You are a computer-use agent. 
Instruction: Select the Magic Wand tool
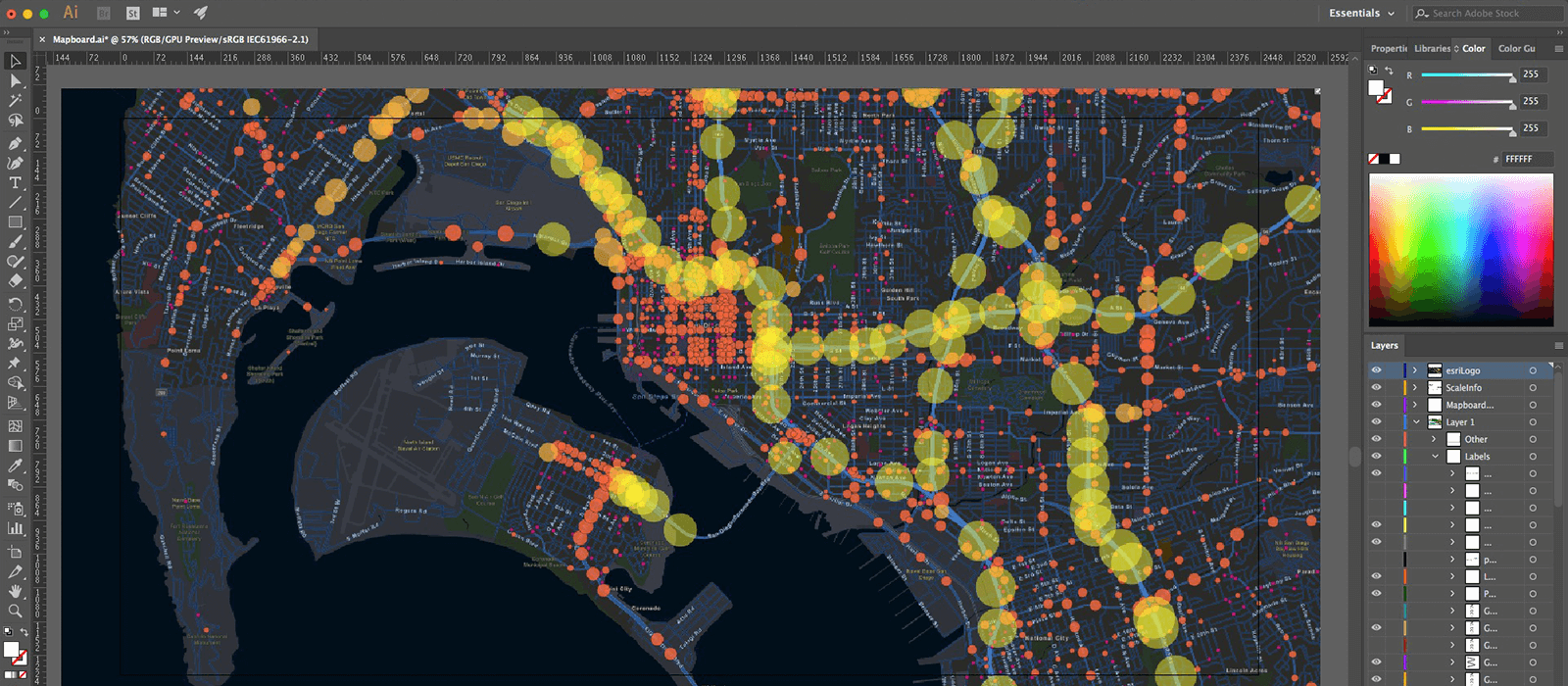[x=16, y=101]
